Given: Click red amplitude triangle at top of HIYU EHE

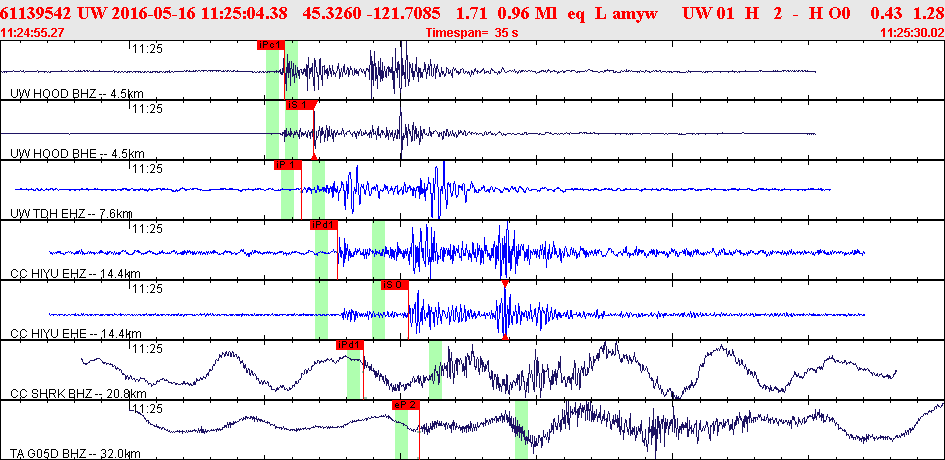Looking at the screenshot, I should [505, 283].
